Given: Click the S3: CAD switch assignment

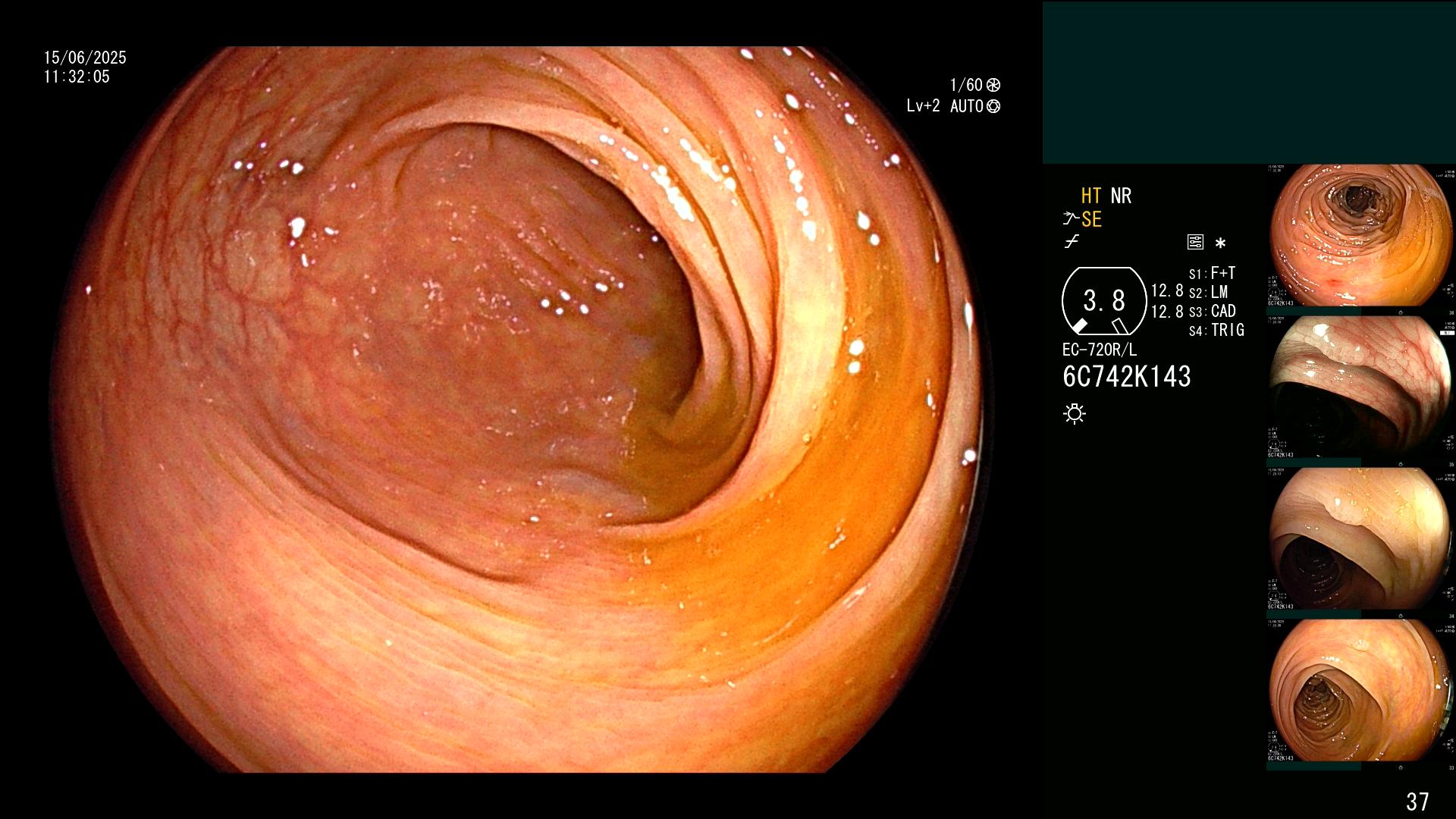Looking at the screenshot, I should 1212,311.
